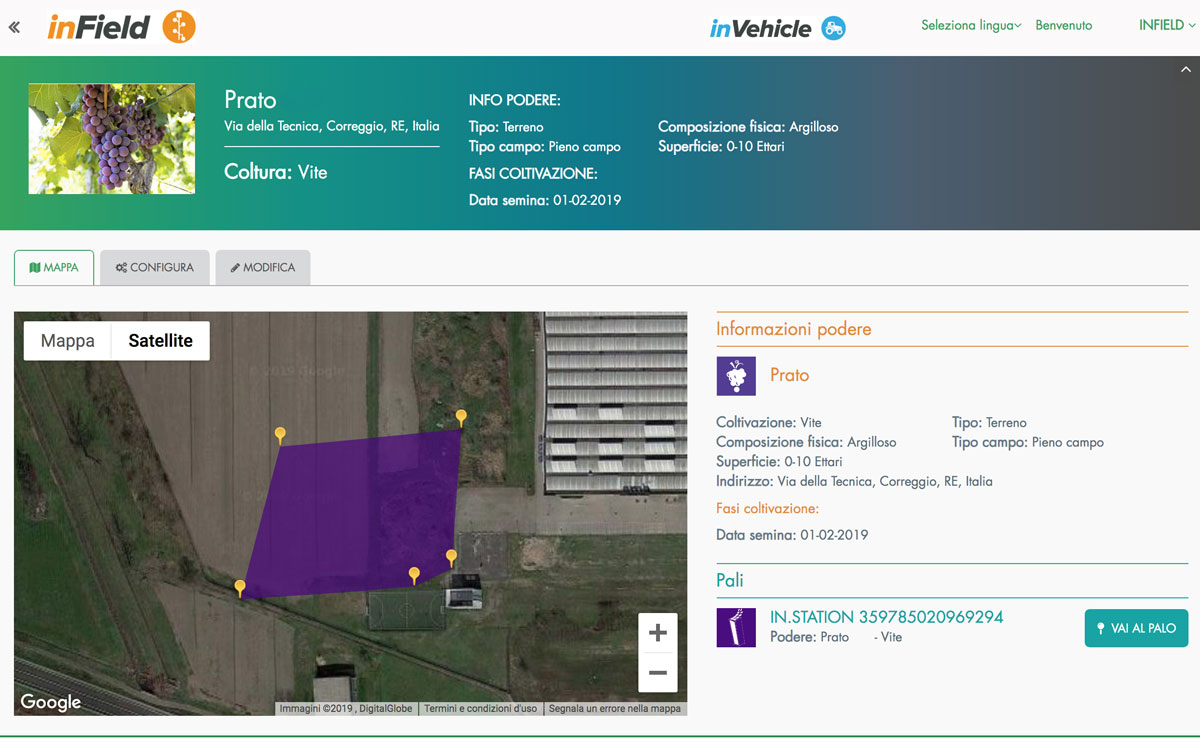The width and height of the screenshot is (1200, 742).
Task: Click the Pali section heading
Action: [x=730, y=580]
